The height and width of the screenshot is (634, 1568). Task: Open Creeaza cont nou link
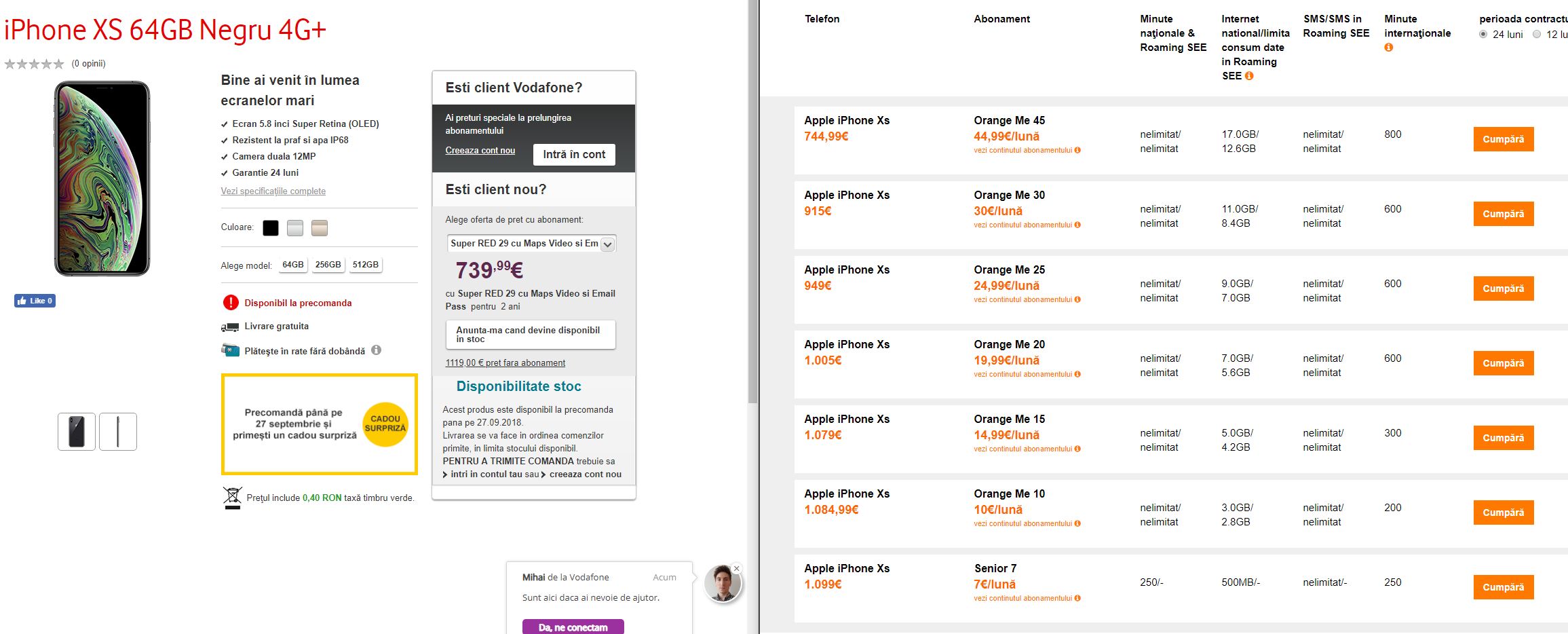pos(480,151)
